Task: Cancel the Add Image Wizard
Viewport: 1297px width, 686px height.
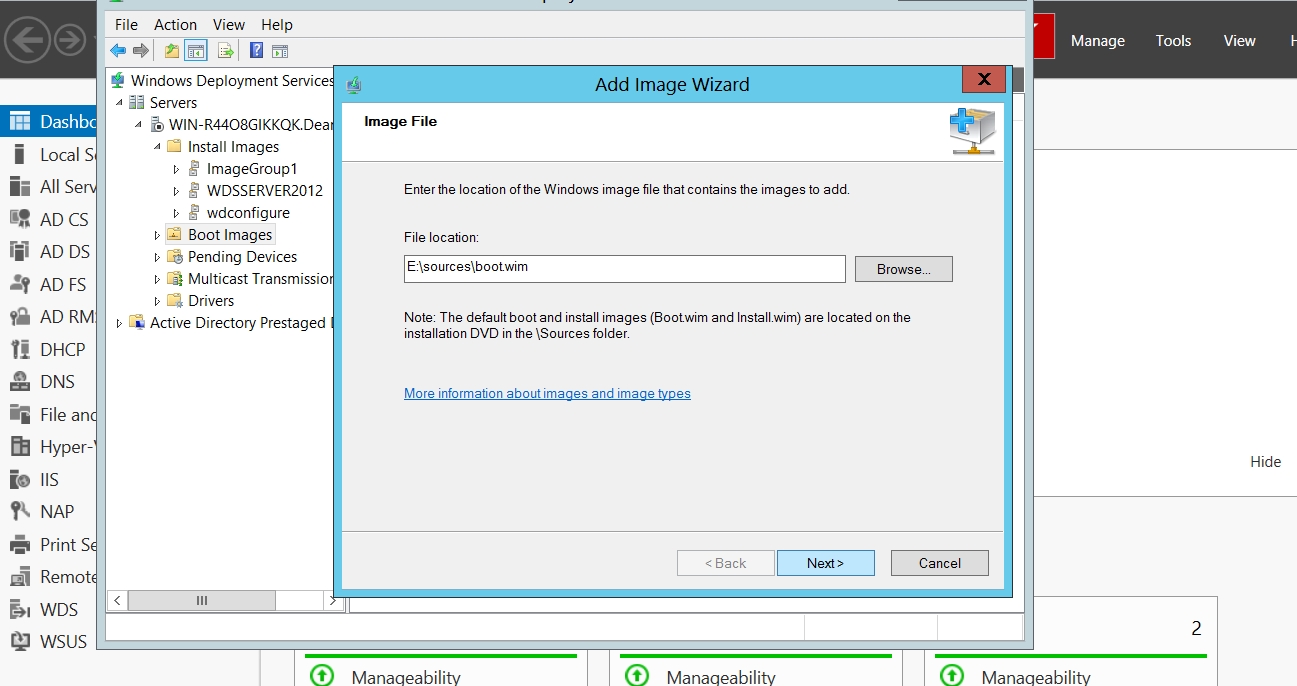Action: click(x=940, y=563)
